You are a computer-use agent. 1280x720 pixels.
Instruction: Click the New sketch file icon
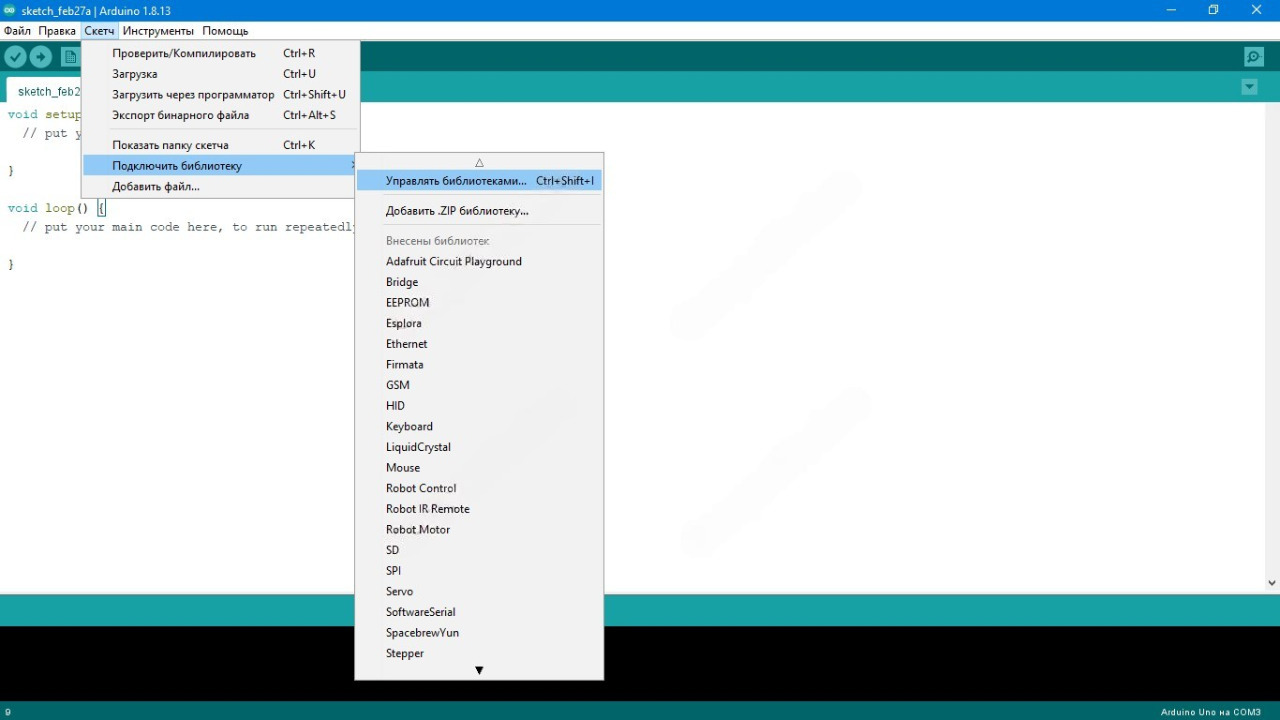(69, 57)
